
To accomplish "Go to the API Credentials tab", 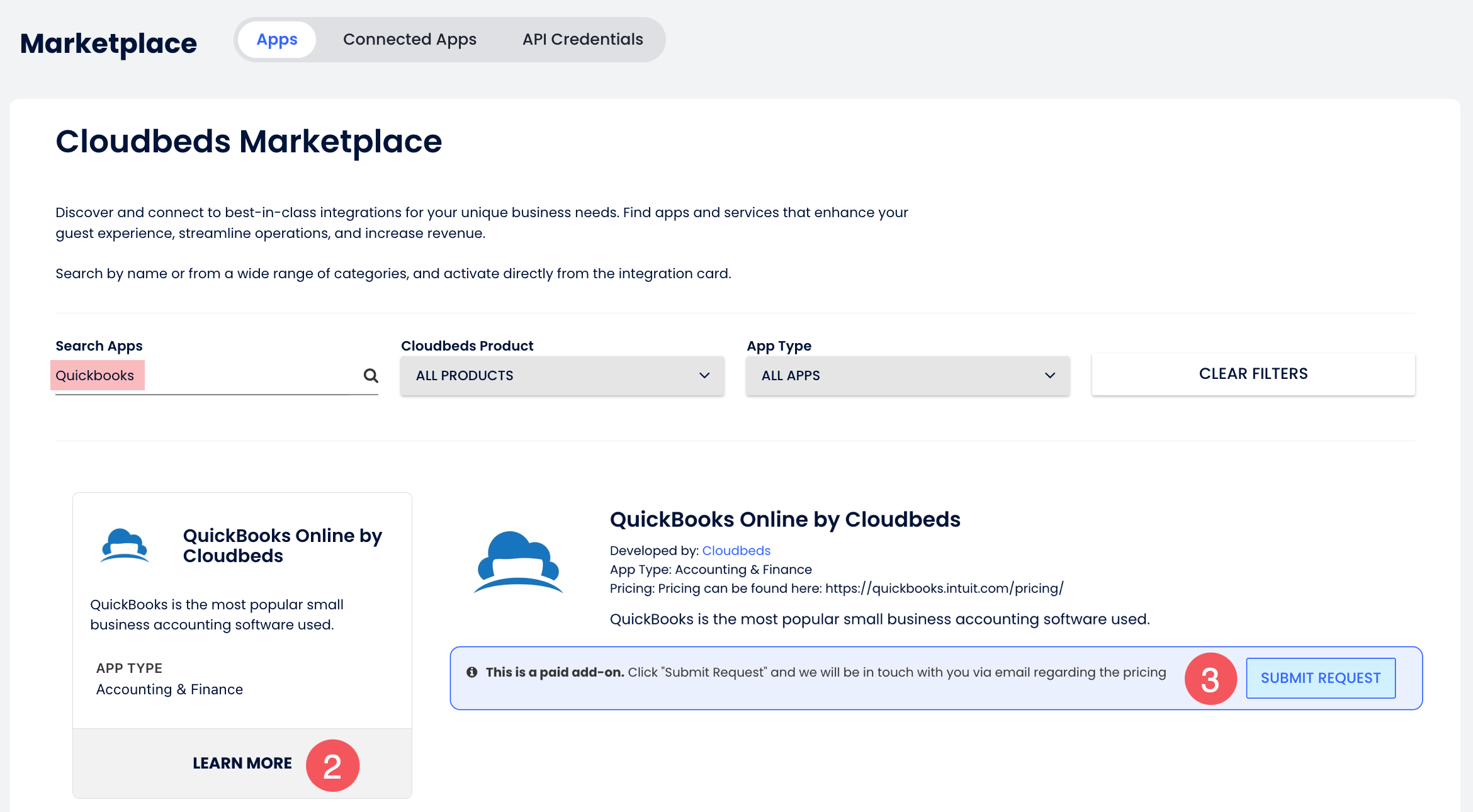I will pyautogui.click(x=582, y=40).
